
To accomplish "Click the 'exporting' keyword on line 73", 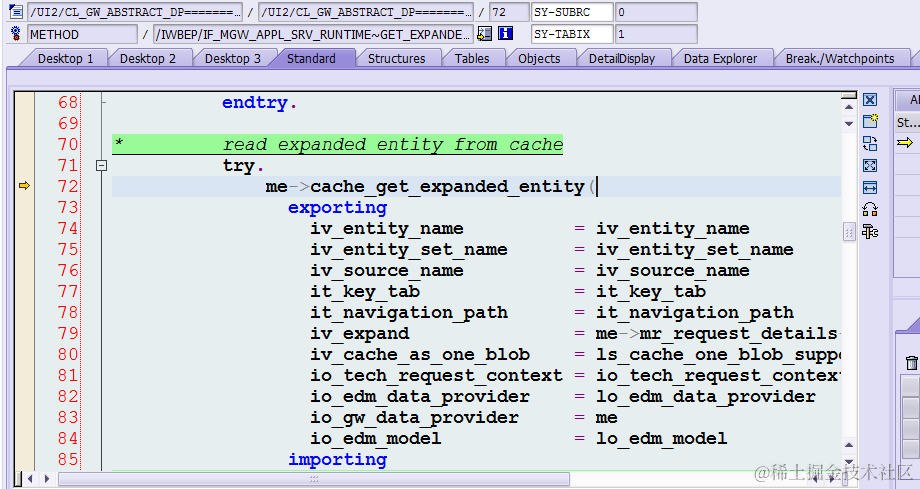I will (x=337, y=208).
